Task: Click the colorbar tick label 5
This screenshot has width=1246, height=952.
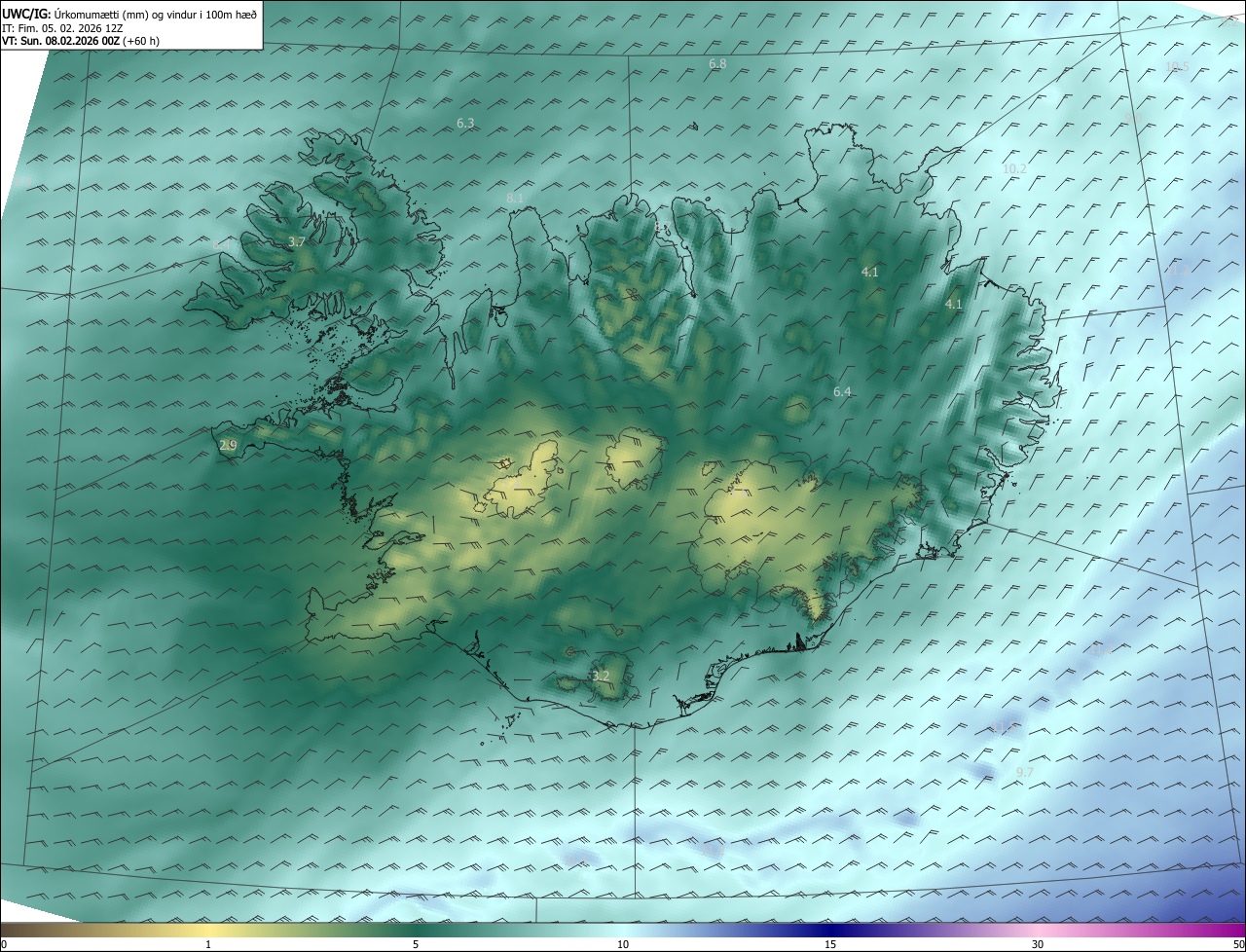Action: tap(415, 944)
